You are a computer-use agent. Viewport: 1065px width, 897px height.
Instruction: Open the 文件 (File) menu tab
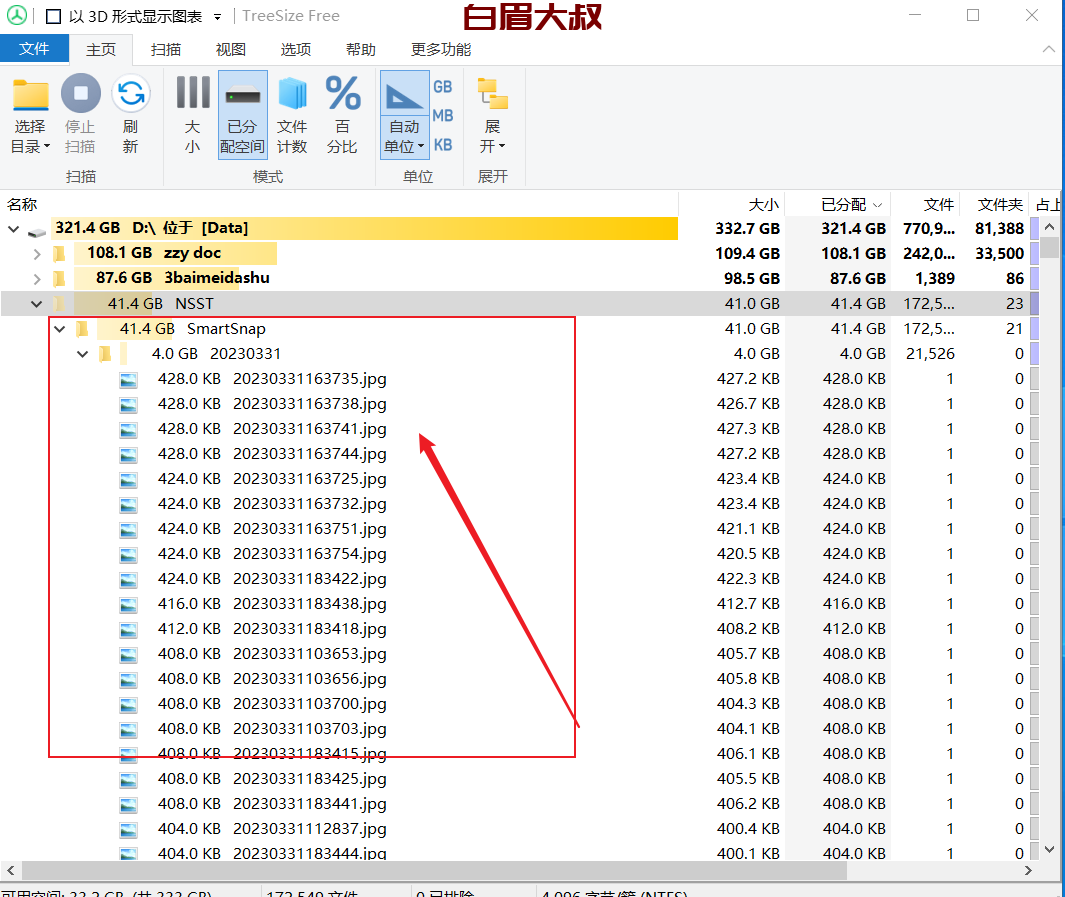click(x=34, y=49)
